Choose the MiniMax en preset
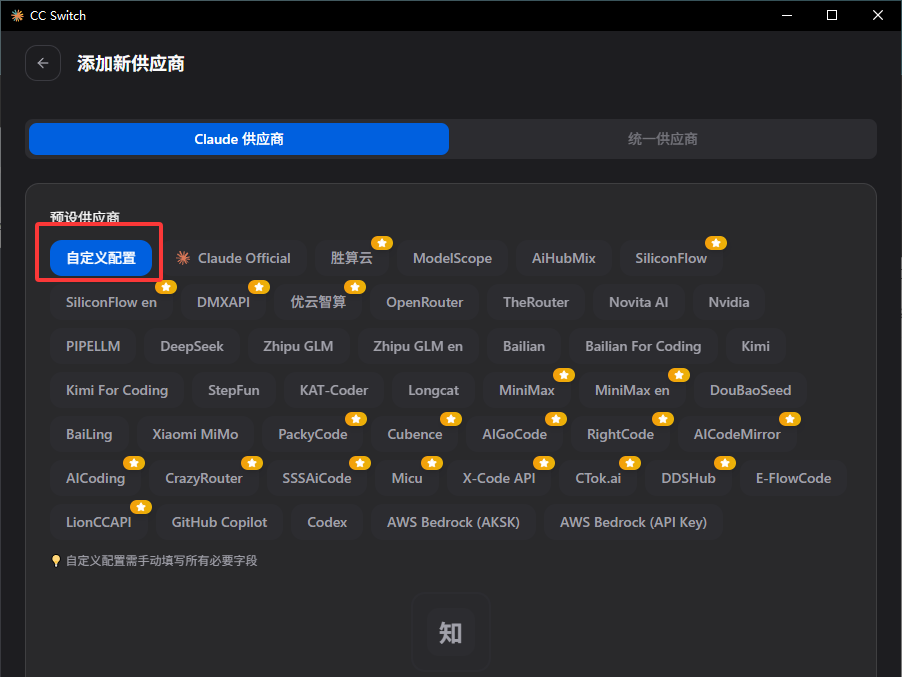The width and height of the screenshot is (902, 677). coord(632,390)
